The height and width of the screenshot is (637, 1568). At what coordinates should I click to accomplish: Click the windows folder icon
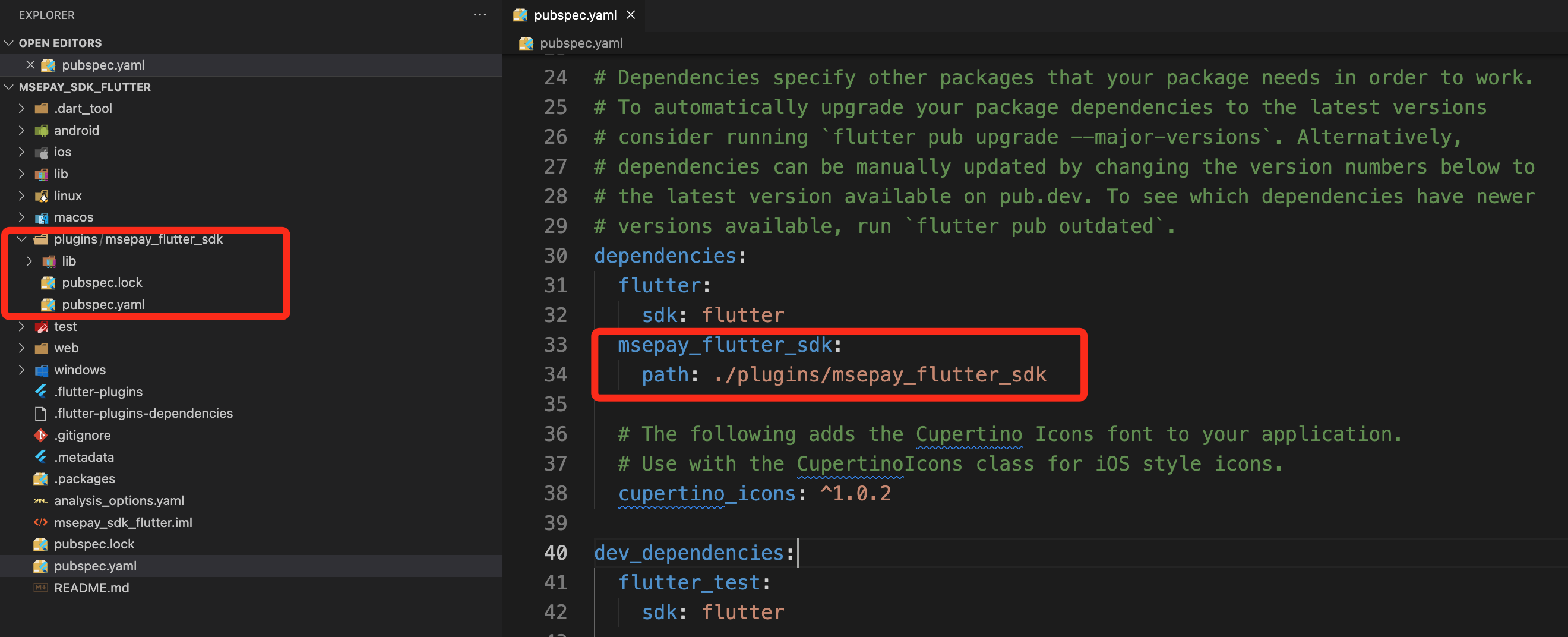tap(42, 370)
